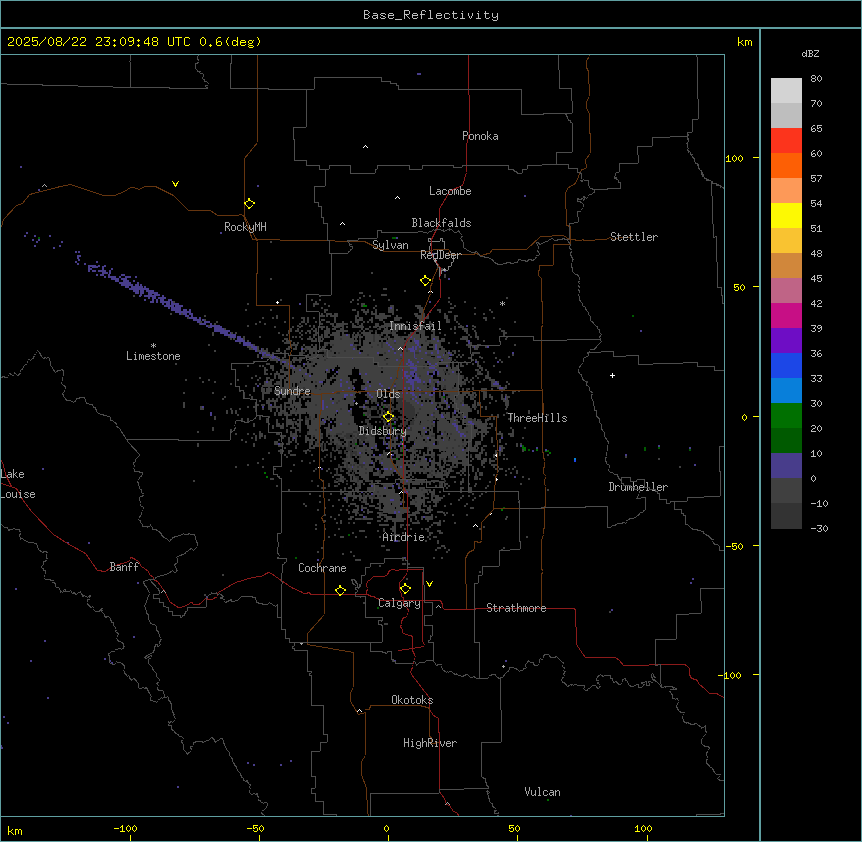Click the Stettler city label

click(x=634, y=237)
